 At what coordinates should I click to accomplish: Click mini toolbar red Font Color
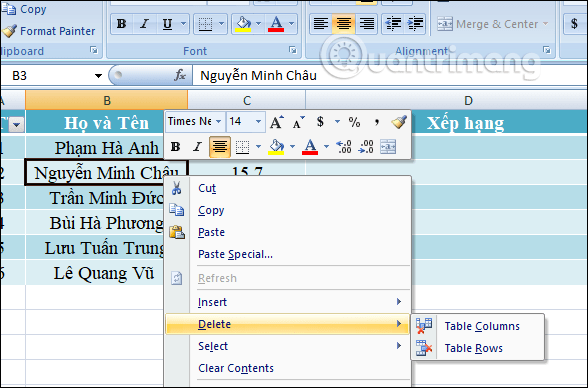[310, 147]
